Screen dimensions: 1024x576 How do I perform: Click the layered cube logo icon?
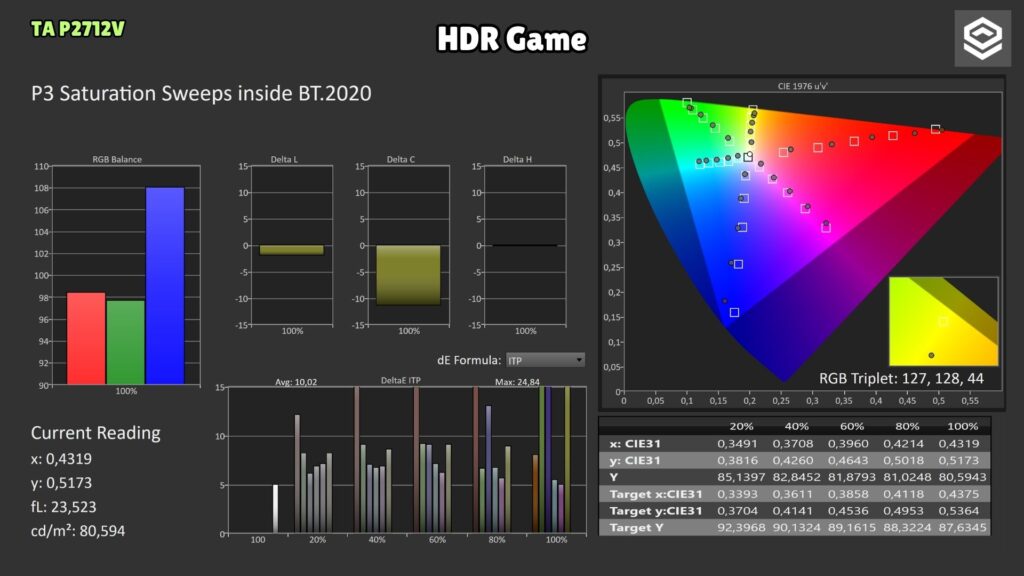[x=982, y=38]
